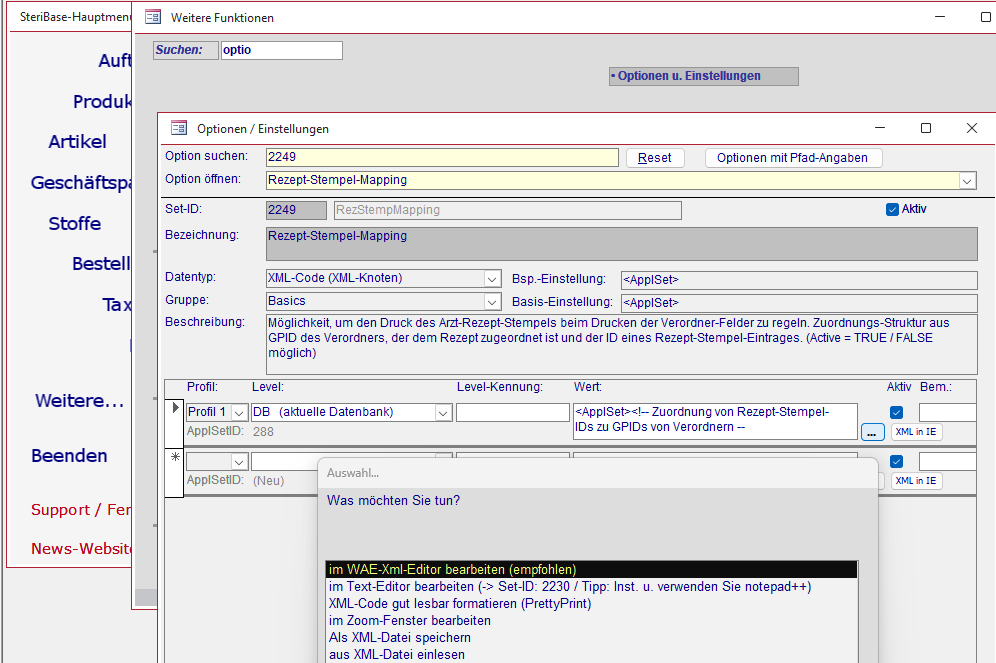The height and width of the screenshot is (663, 996).
Task: Open the XML value editor via ellipsis button
Action: click(x=872, y=432)
